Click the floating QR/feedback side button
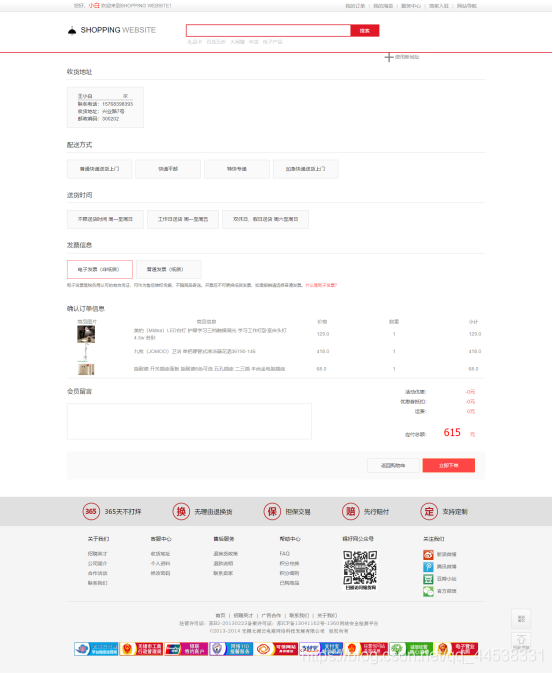The image size is (553, 674). coord(521,619)
